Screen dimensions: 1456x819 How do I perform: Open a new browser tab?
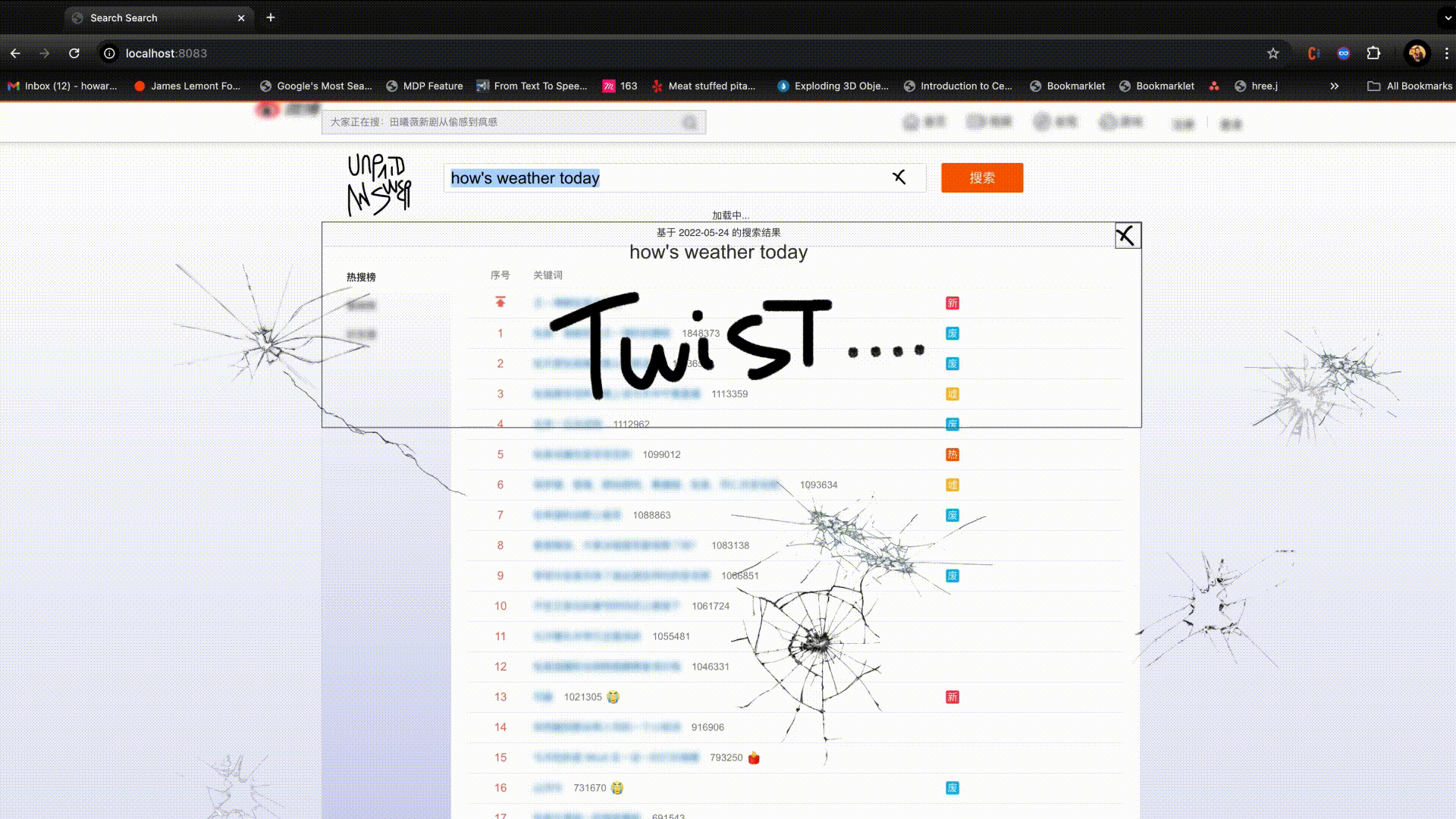[x=271, y=17]
